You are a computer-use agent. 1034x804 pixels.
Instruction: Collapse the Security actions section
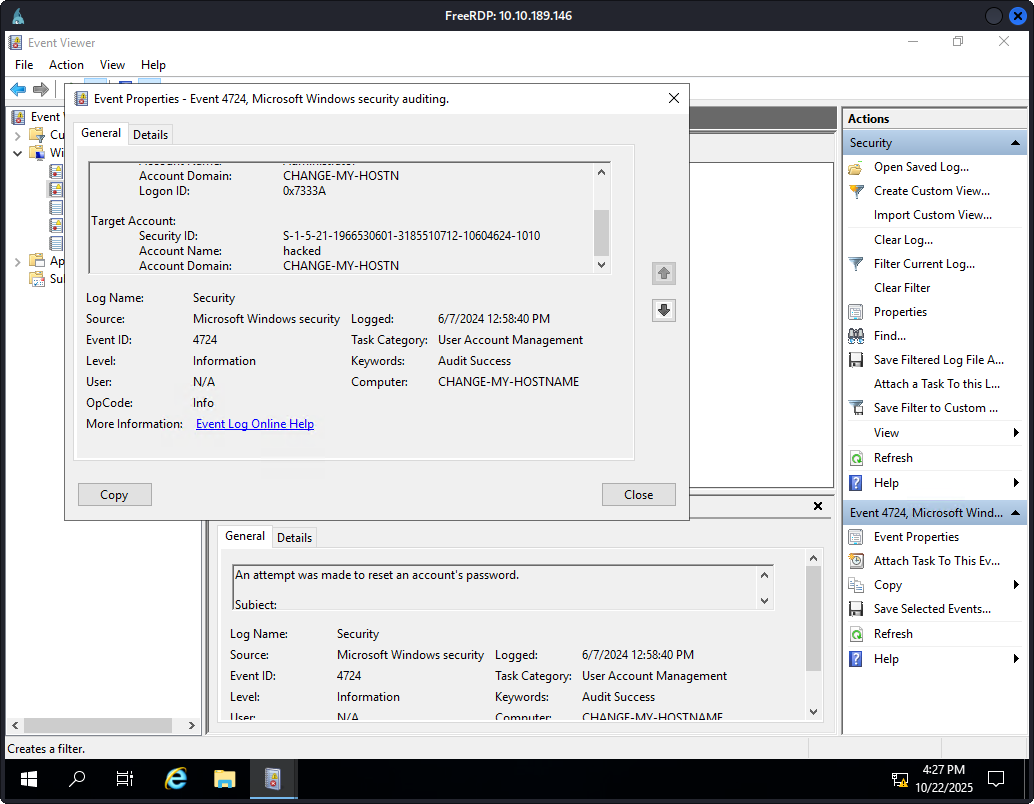pos(1016,143)
